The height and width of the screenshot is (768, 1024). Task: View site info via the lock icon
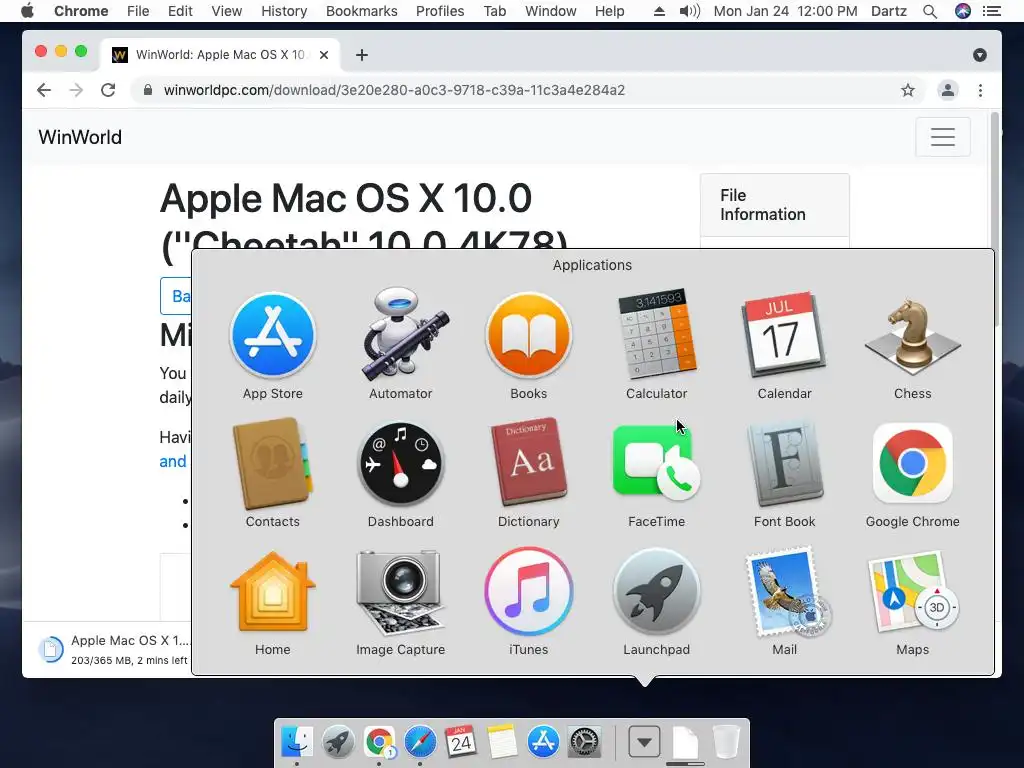[x=148, y=90]
